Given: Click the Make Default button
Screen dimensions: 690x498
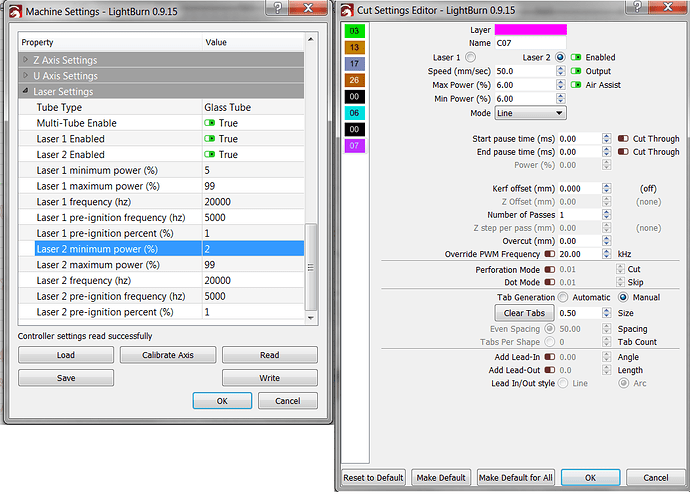Looking at the screenshot, I should pos(441,477).
